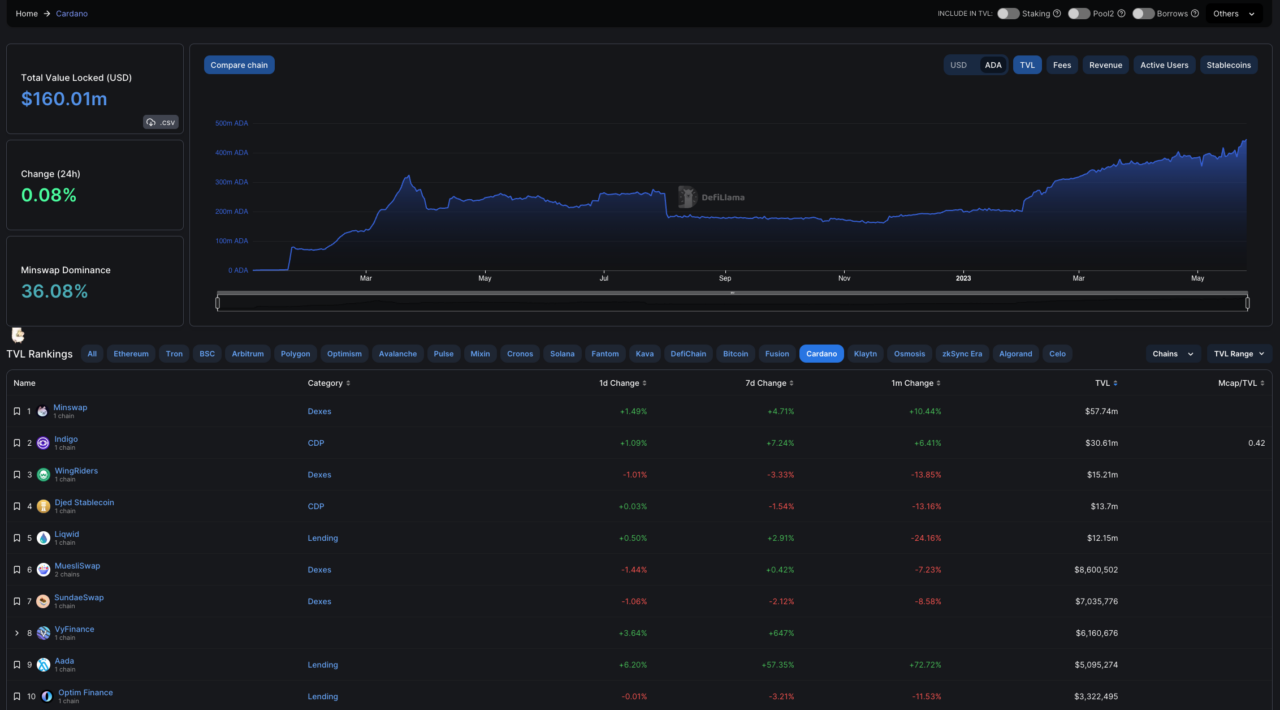Click left handle of chart range slider
This screenshot has width=1280, height=710.
point(217,302)
